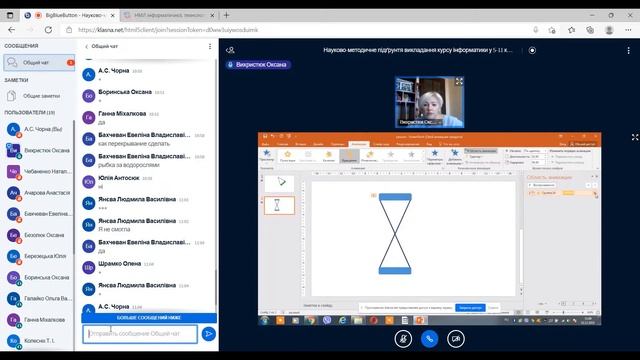Leave audio using the blue phone button
This screenshot has width=640, height=360.
click(x=429, y=339)
